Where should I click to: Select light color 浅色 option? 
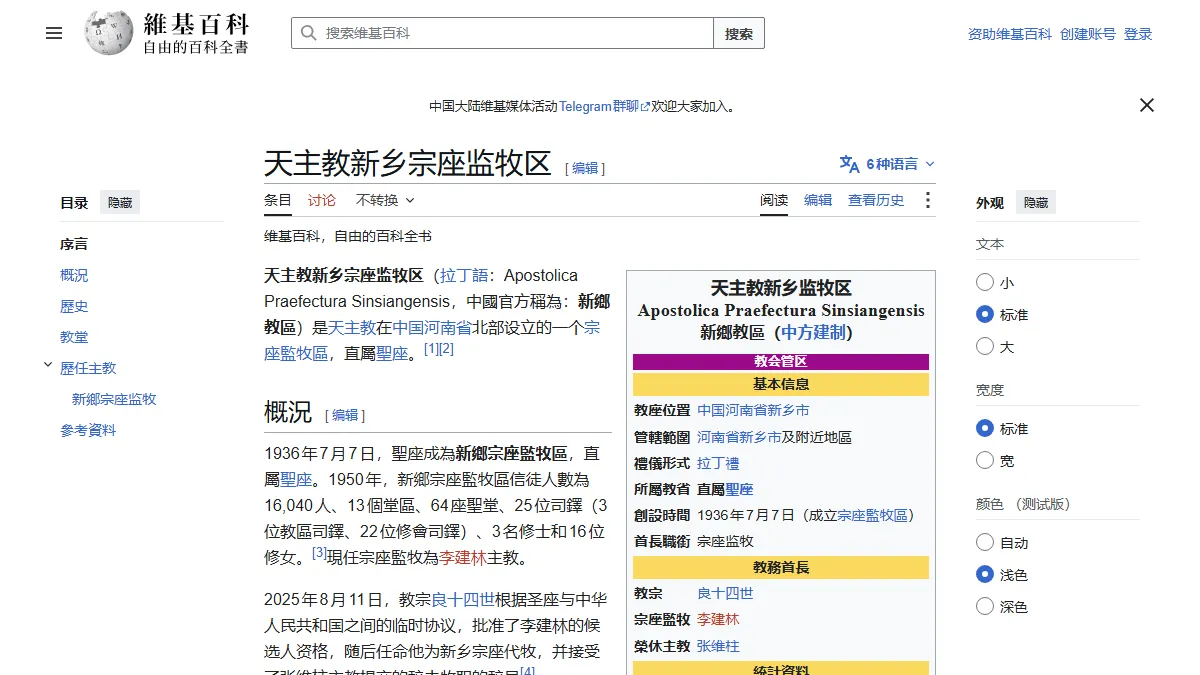pyautogui.click(x=985, y=574)
